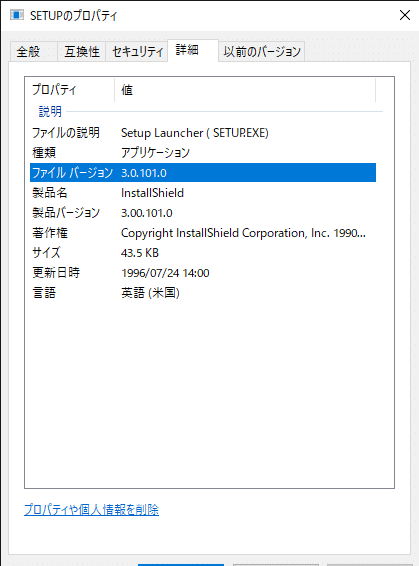
Task: Click the 1996/07/24 14:00 date value
Action: point(165,273)
